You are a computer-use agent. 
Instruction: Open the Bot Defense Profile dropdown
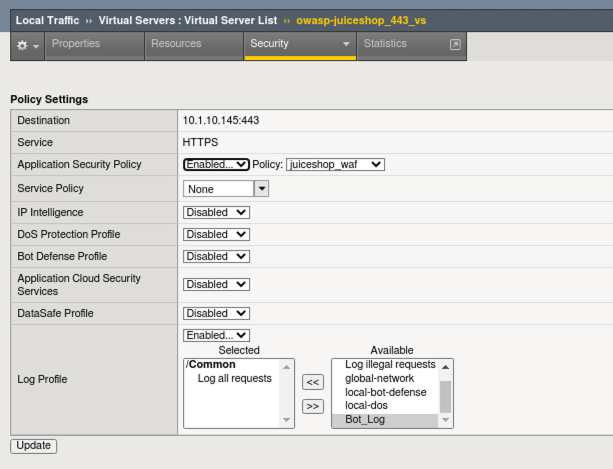pyautogui.click(x=216, y=256)
